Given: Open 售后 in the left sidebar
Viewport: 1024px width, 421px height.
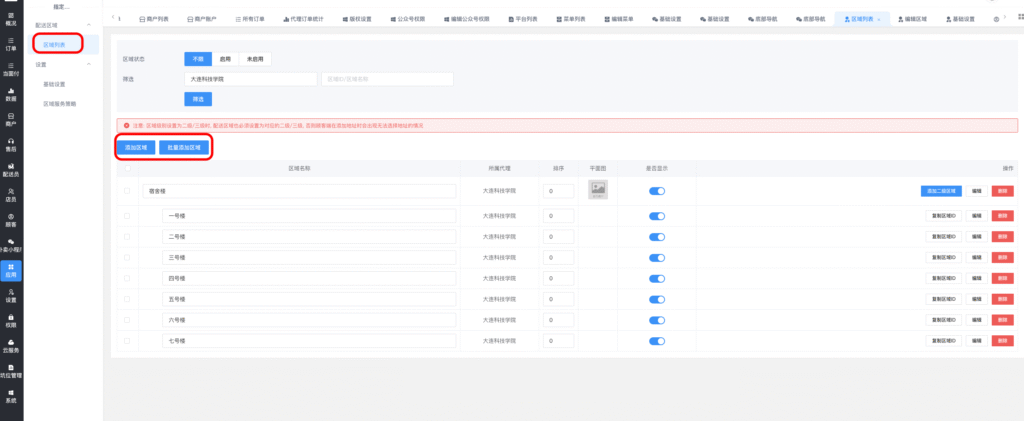Looking at the screenshot, I should (11, 146).
